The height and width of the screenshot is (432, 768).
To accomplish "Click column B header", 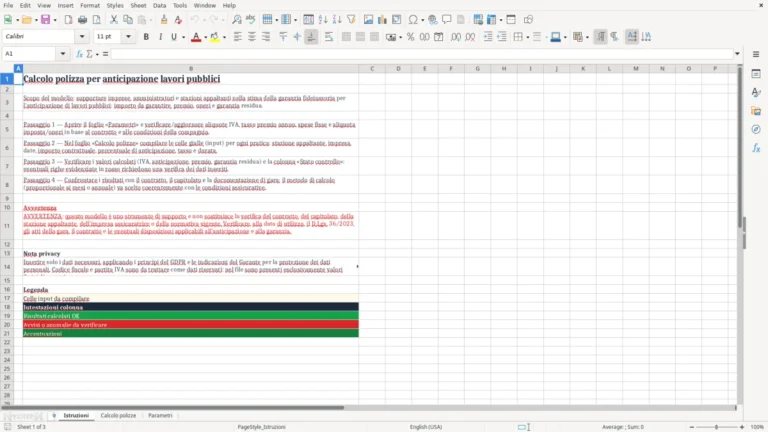I will coord(191,69).
